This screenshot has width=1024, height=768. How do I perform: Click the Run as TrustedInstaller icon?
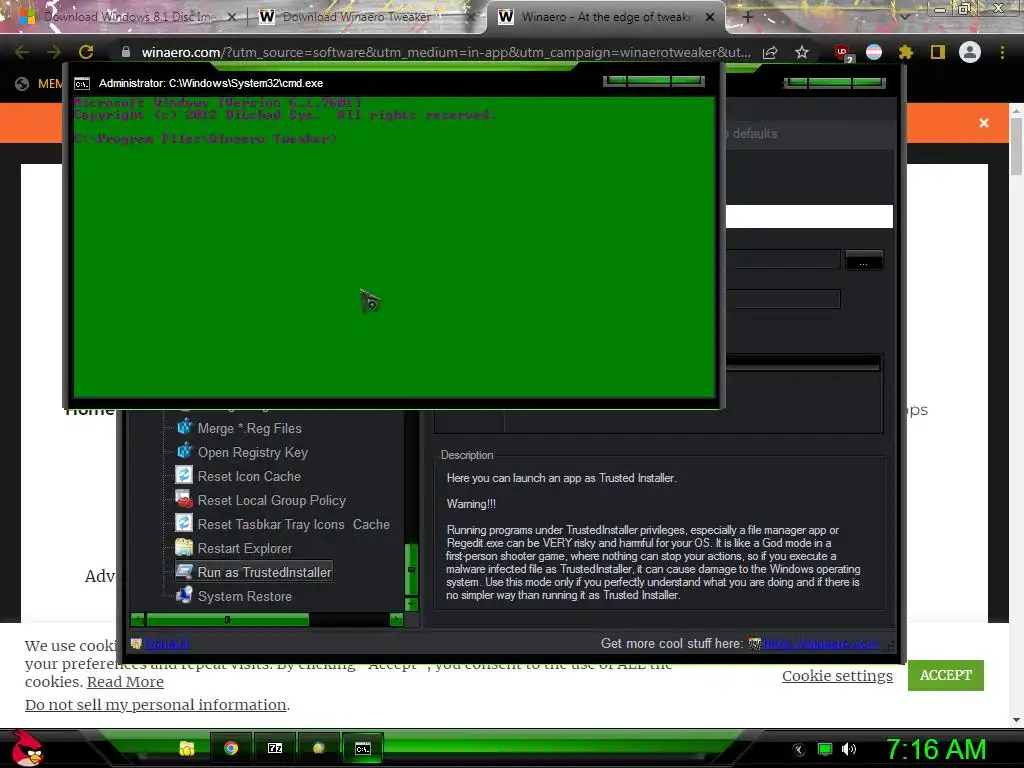185,571
